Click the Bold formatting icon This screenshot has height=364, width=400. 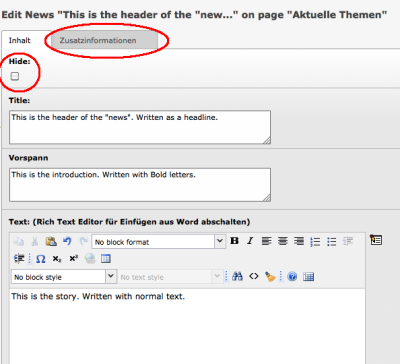234,241
